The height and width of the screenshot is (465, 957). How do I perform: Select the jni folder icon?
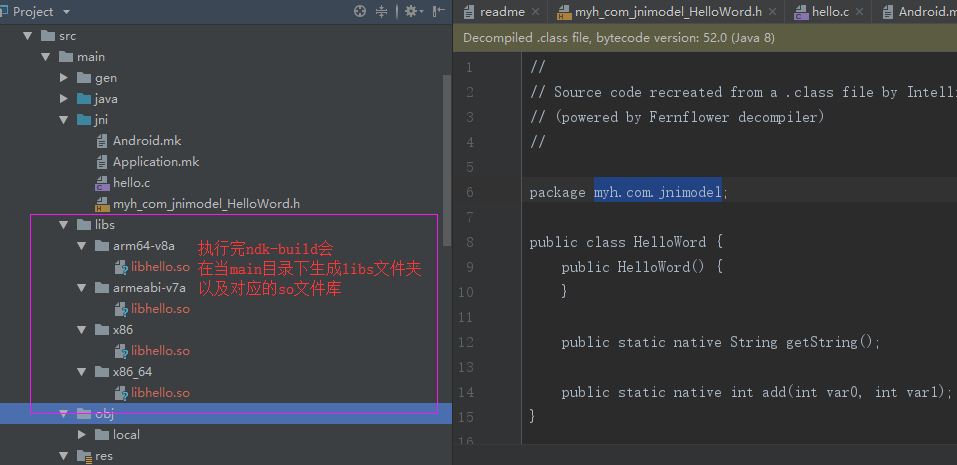[84, 119]
